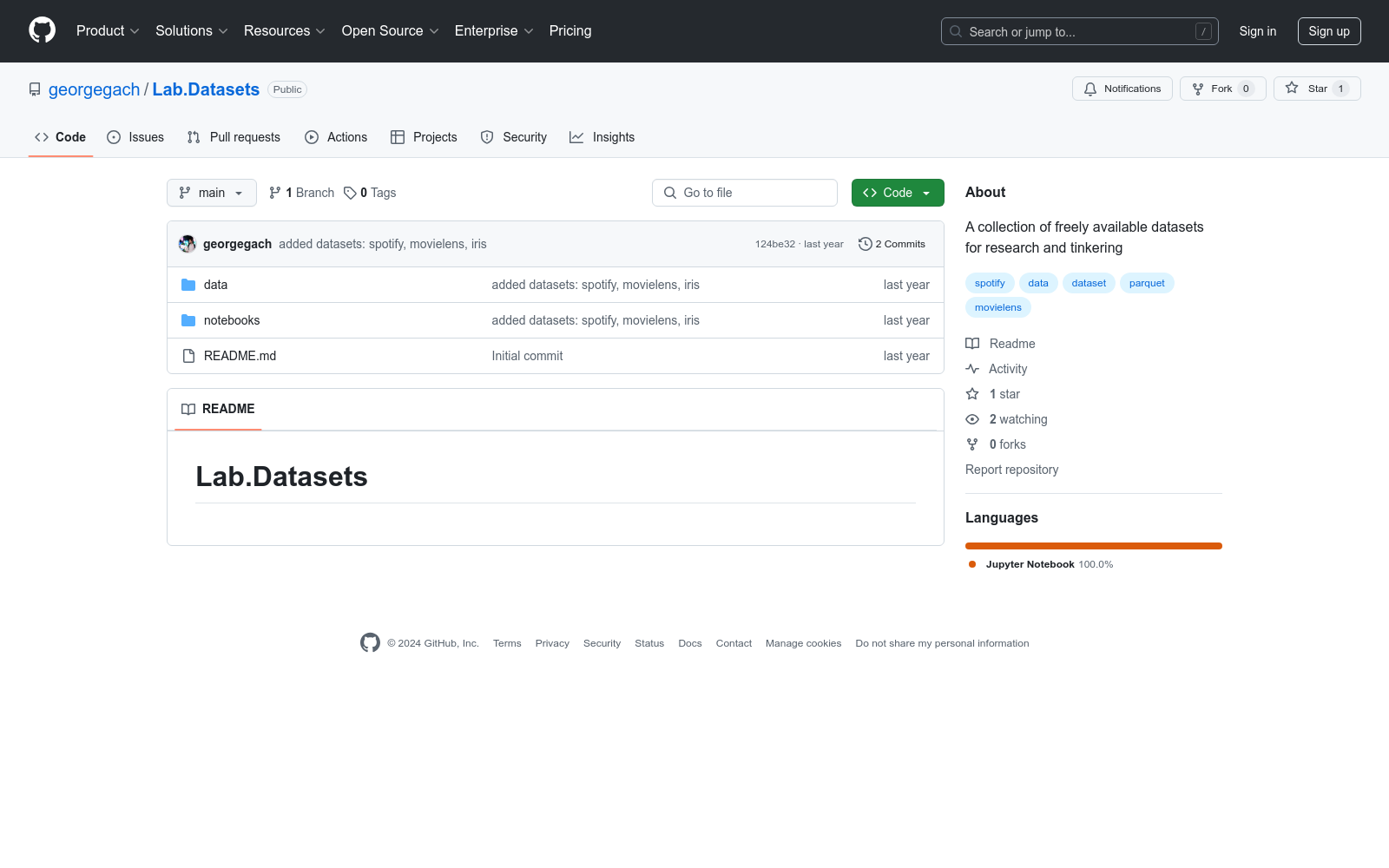The width and height of the screenshot is (1389, 868).
Task: Click the eye icon beside 2 watching
Action: (972, 419)
